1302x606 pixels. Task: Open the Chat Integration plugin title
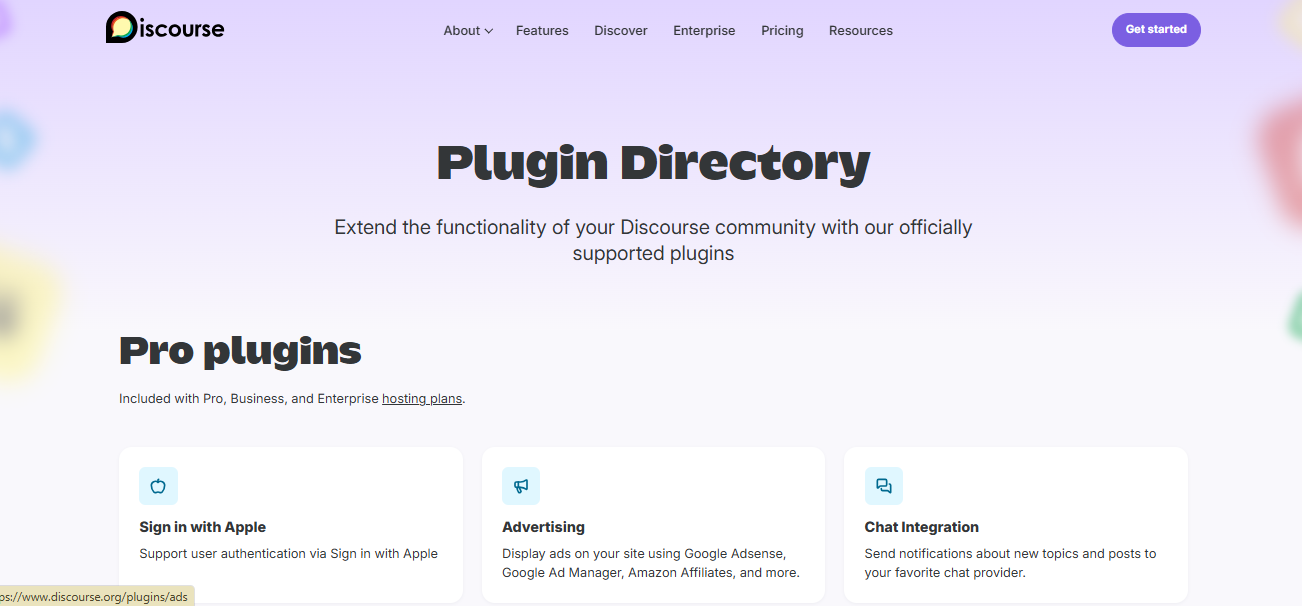pos(922,527)
